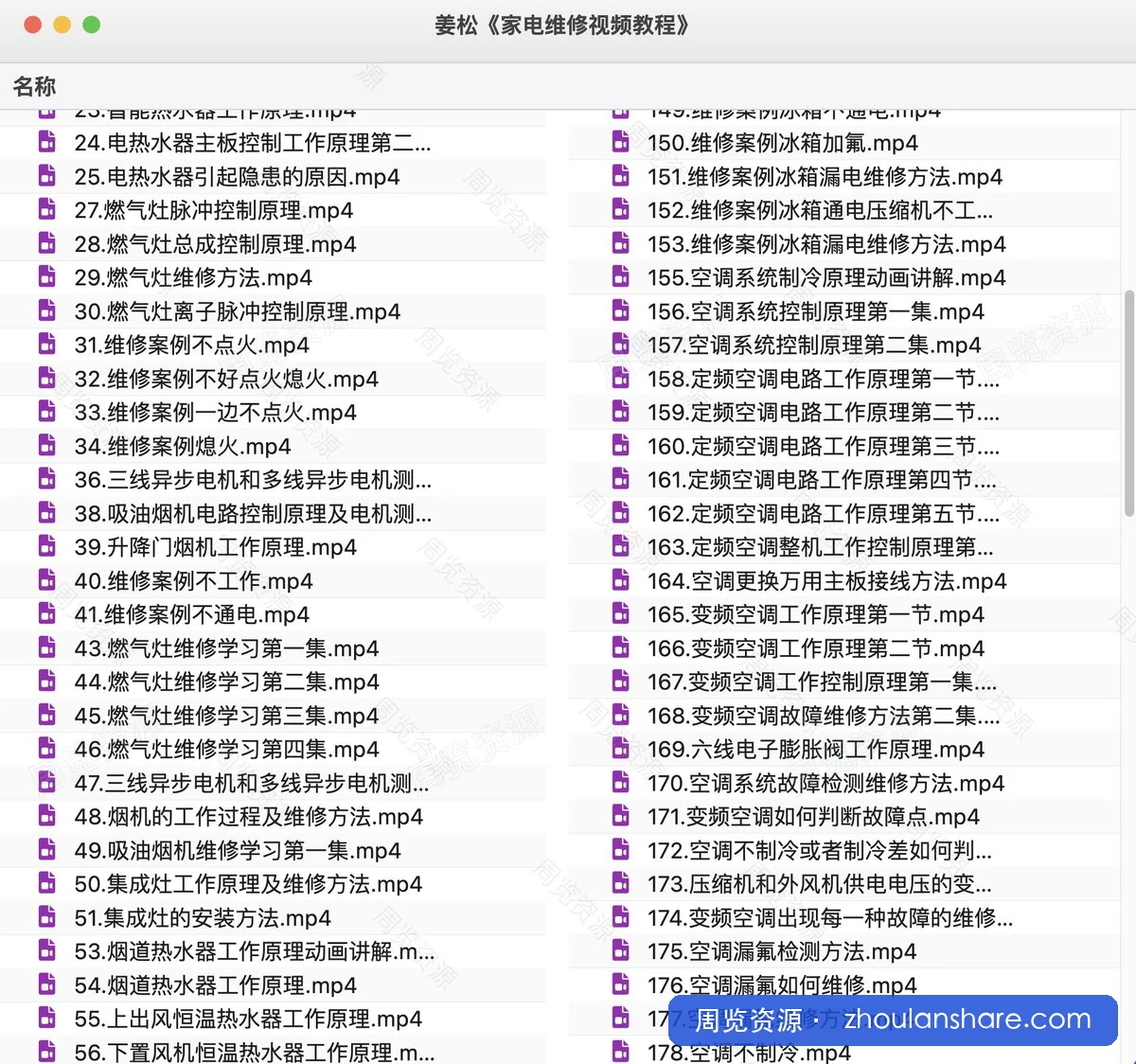Click the icon next to 54.烟道热水器工作原理.mp4
This screenshot has height=1064, width=1136.
46,984
